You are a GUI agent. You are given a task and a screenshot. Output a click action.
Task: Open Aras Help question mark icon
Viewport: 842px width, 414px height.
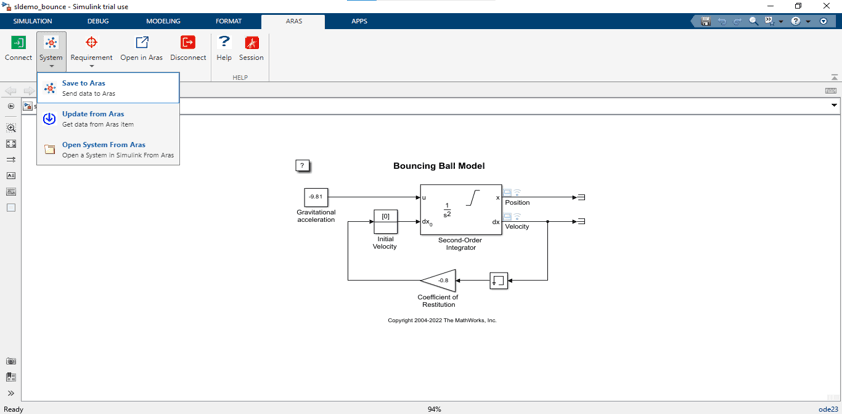coord(224,43)
